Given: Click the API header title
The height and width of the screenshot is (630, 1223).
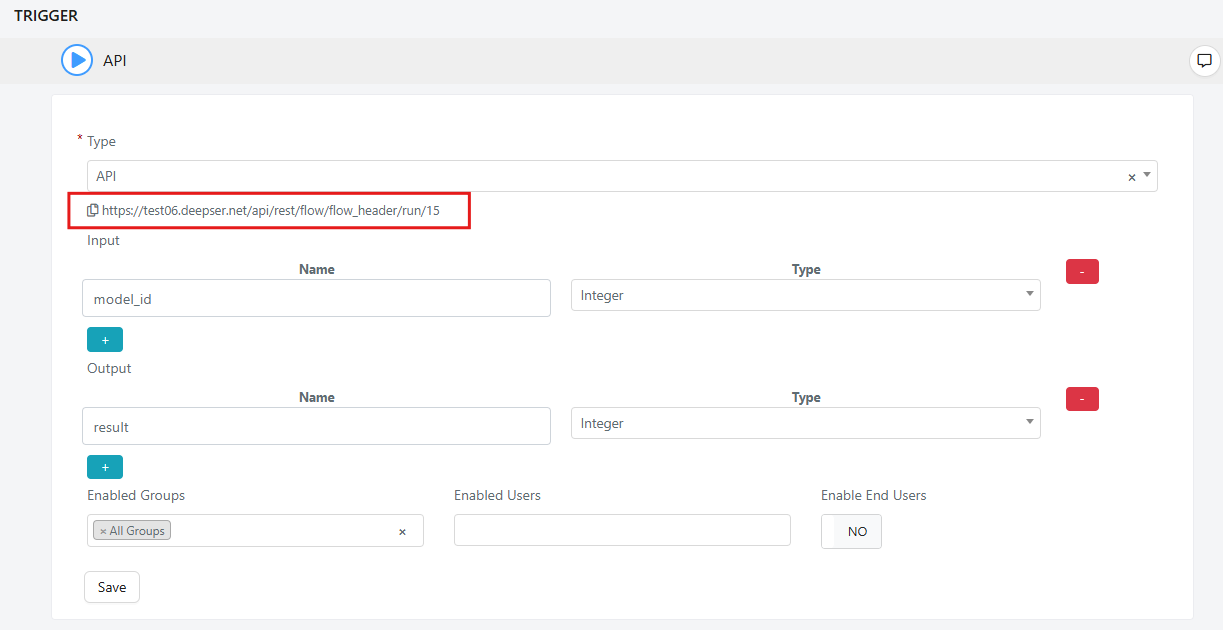Looking at the screenshot, I should tap(115, 61).
